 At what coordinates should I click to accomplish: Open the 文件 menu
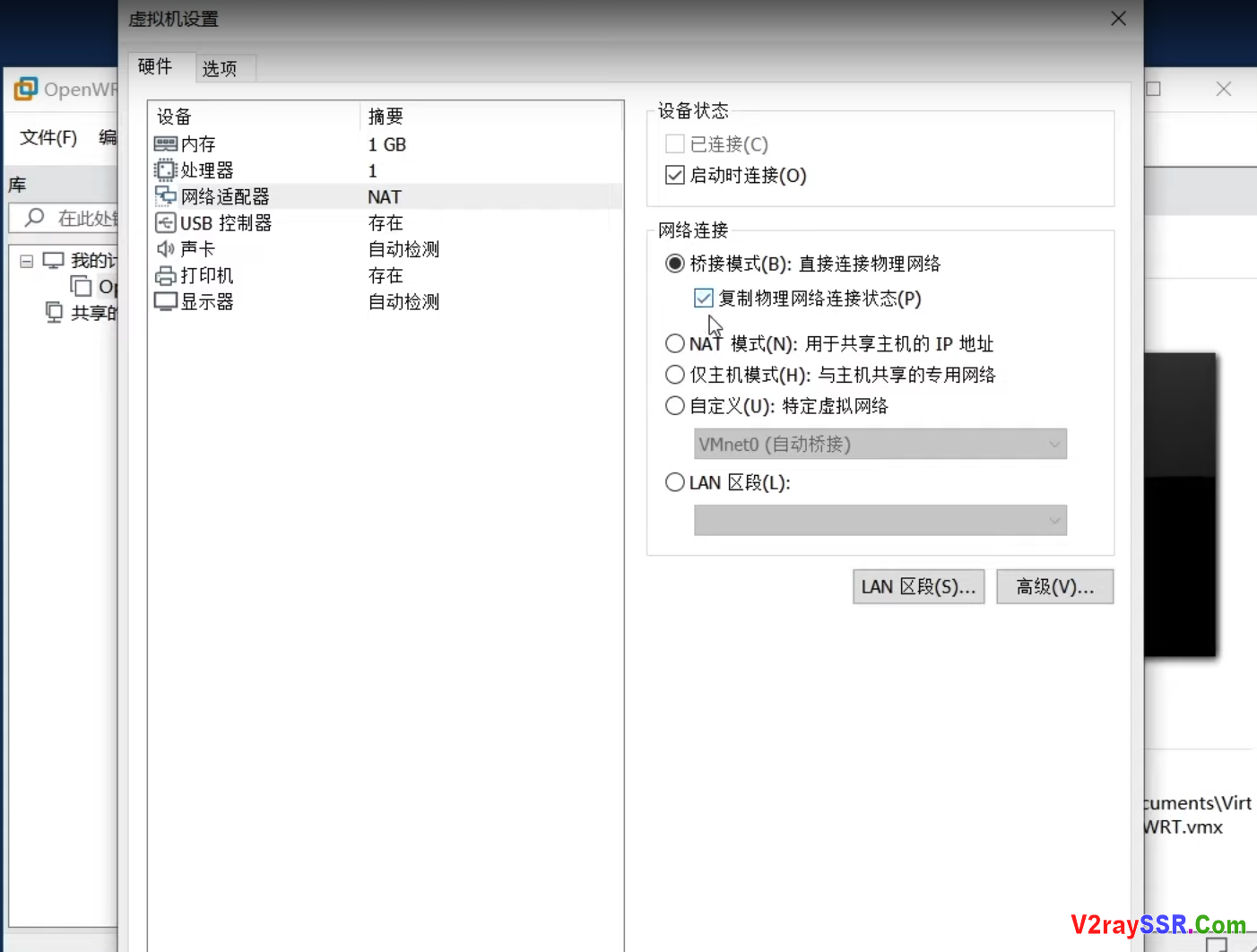coord(47,137)
